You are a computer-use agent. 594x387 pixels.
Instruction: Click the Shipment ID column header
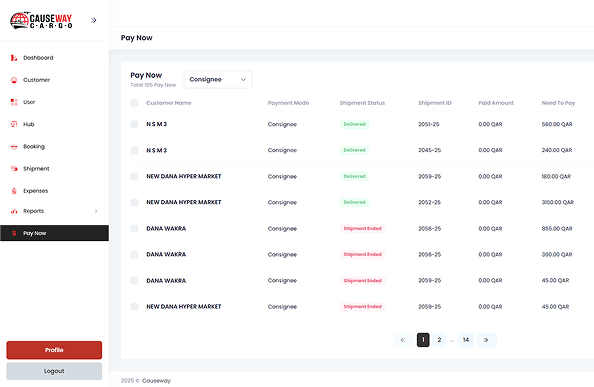click(x=435, y=103)
